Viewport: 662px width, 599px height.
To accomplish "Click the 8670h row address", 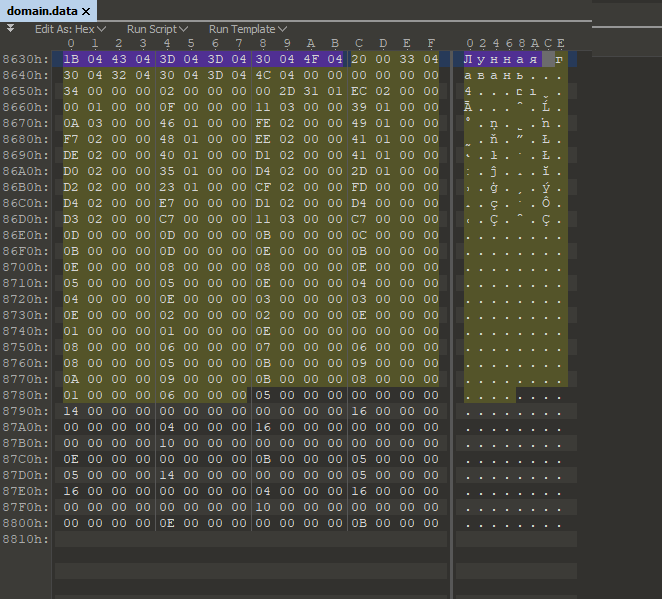I will pyautogui.click(x=26, y=123).
